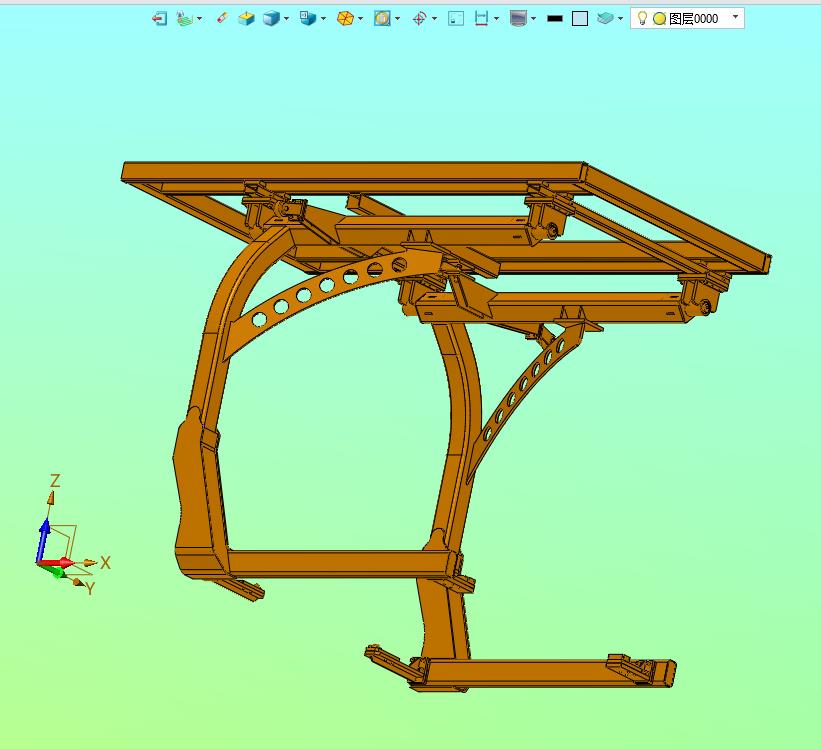Viewport: 821px width, 749px height.
Task: Click the yellow-topped box view icon
Action: tap(246, 19)
